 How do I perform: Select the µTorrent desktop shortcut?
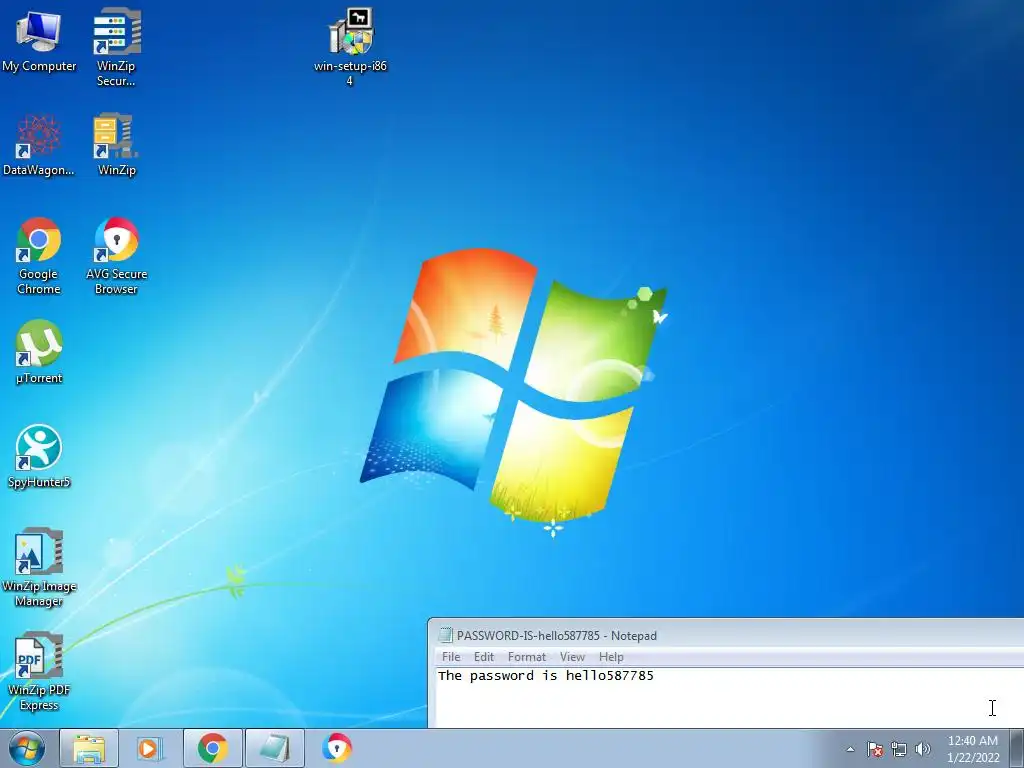(39, 353)
